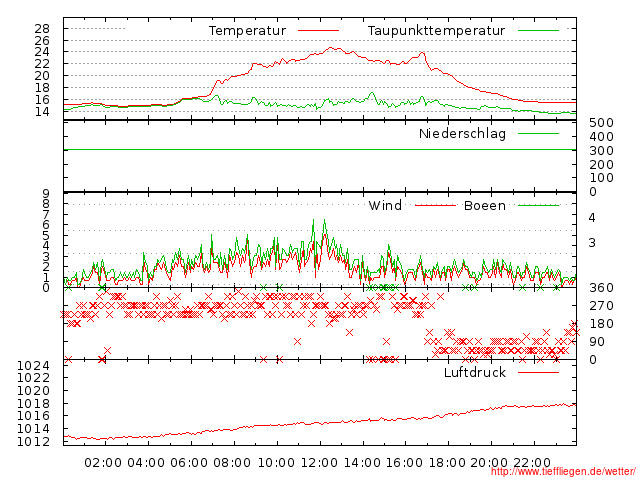This screenshot has width=640, height=480.
Task: Click the green Boeen legend line sample
Action: pos(538,205)
